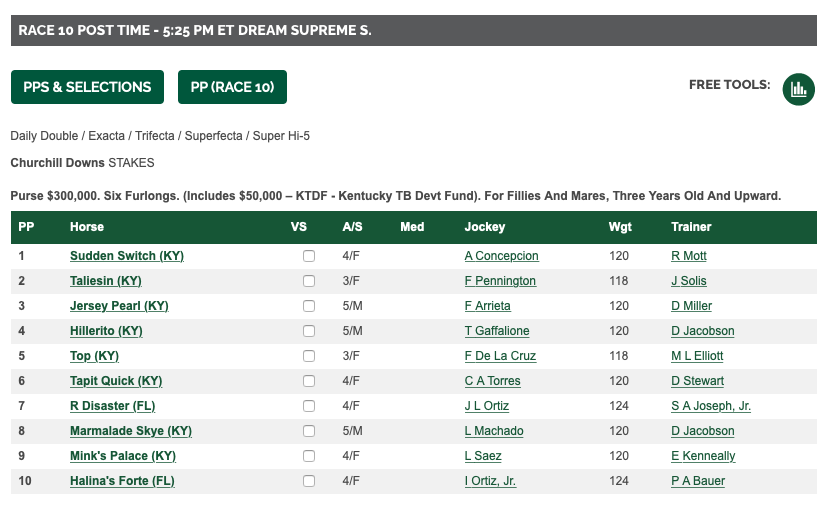Click jockey I Ortiz, Jr. link
This screenshot has width=830, height=509.
click(x=490, y=481)
